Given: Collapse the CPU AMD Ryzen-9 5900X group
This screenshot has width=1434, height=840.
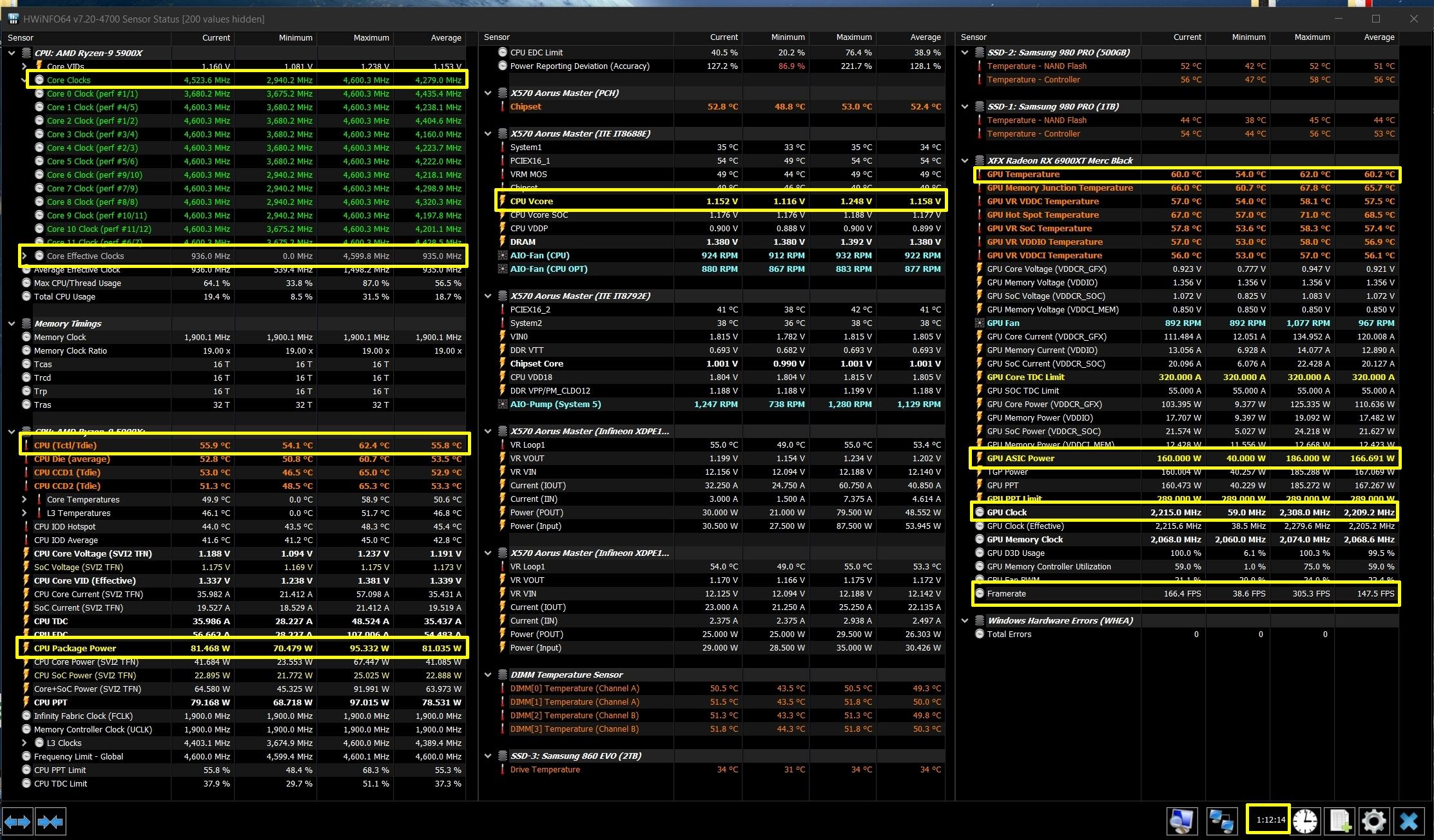Looking at the screenshot, I should (12, 53).
